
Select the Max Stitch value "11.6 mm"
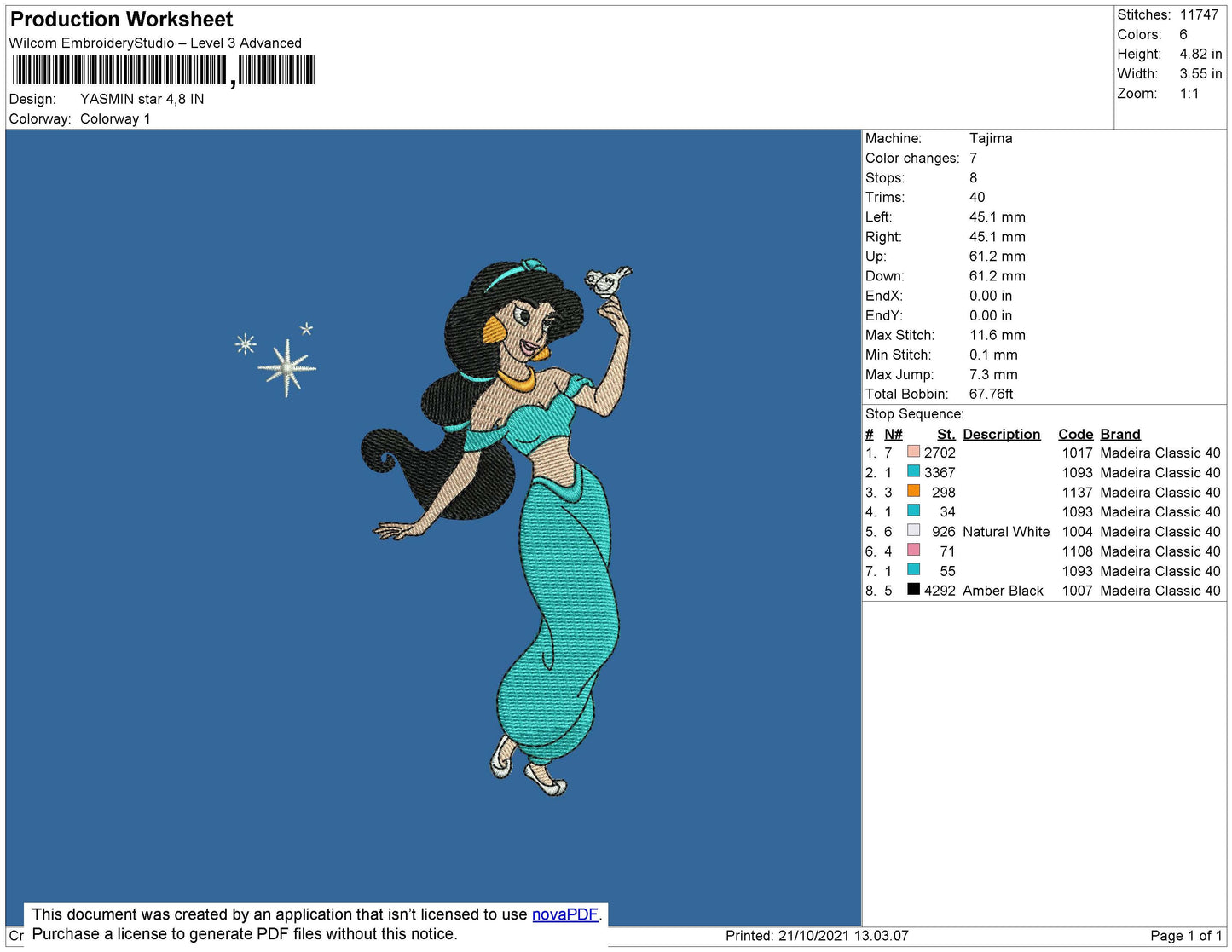[x=998, y=335]
